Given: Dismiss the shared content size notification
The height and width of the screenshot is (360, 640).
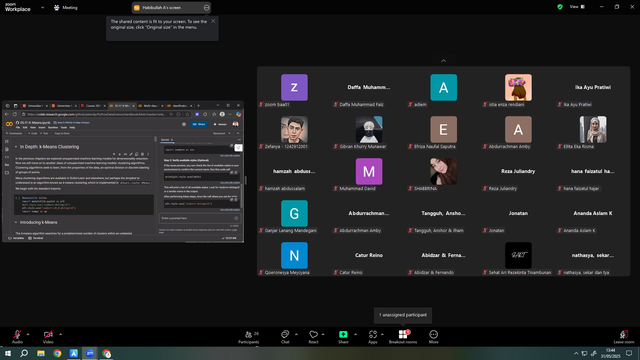Looking at the screenshot, I should click(213, 21).
